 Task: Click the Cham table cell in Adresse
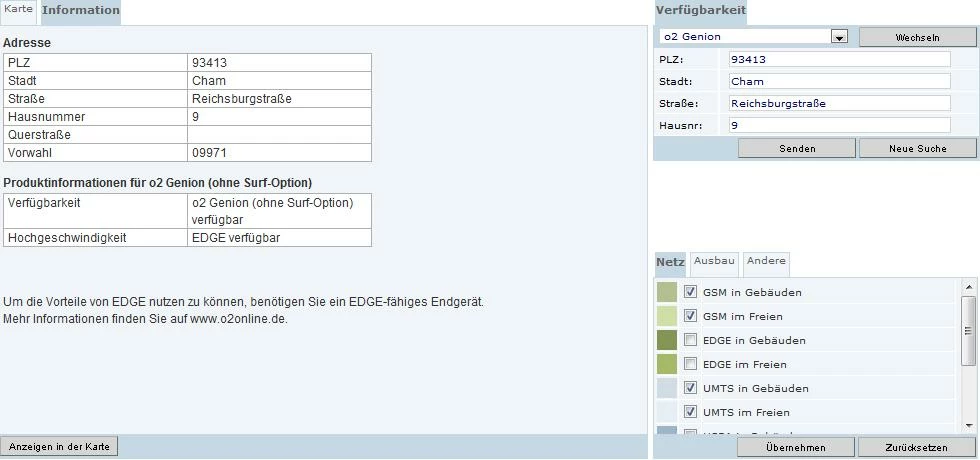click(279, 81)
